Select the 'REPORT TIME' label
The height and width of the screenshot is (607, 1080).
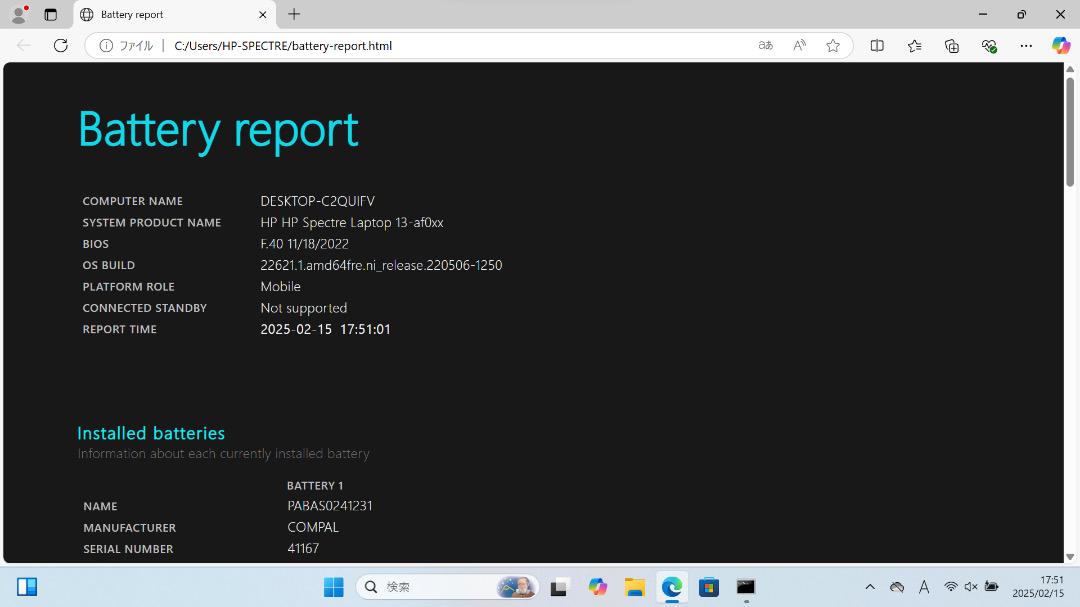(120, 329)
